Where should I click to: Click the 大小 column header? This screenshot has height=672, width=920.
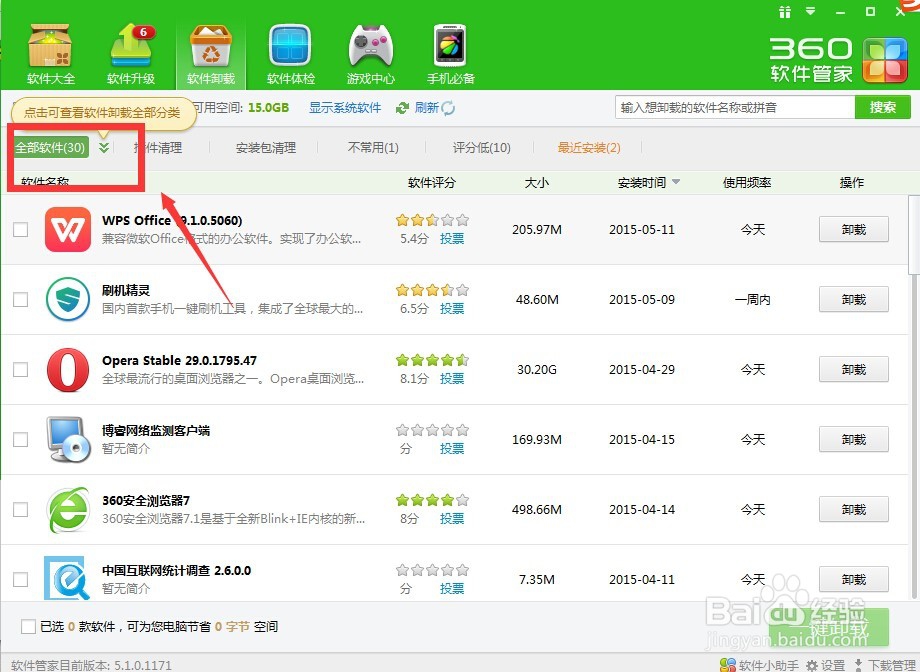point(537,183)
